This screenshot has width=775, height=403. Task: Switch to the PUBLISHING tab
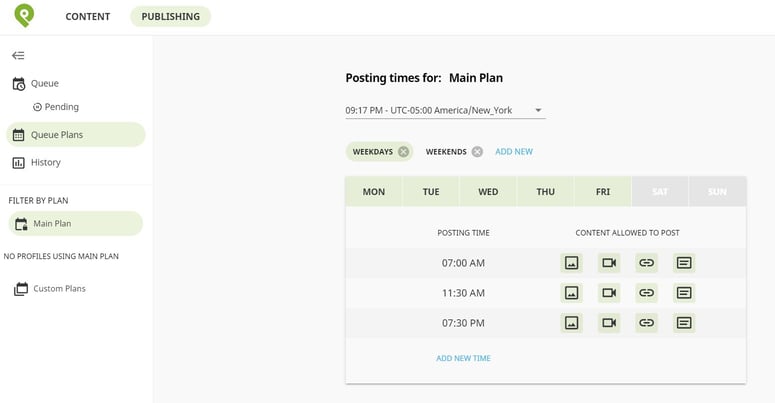tap(170, 17)
